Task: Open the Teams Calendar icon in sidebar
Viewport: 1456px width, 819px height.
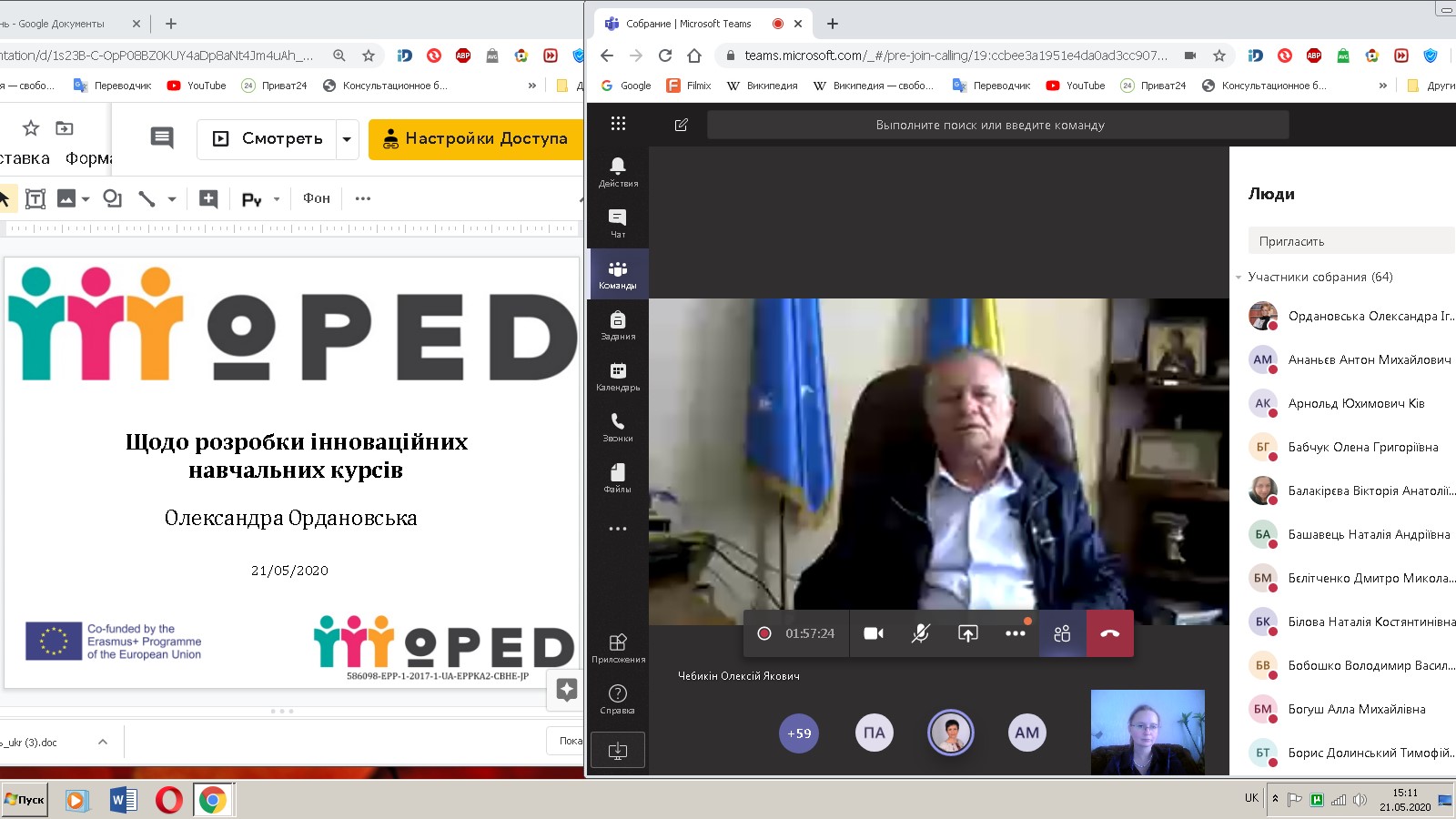Action: pos(618,375)
